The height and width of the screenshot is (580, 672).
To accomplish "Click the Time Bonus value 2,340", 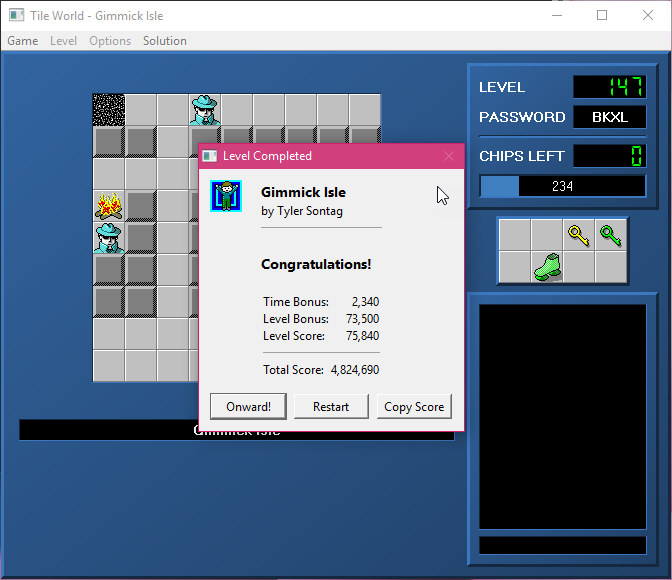I will pos(366,302).
